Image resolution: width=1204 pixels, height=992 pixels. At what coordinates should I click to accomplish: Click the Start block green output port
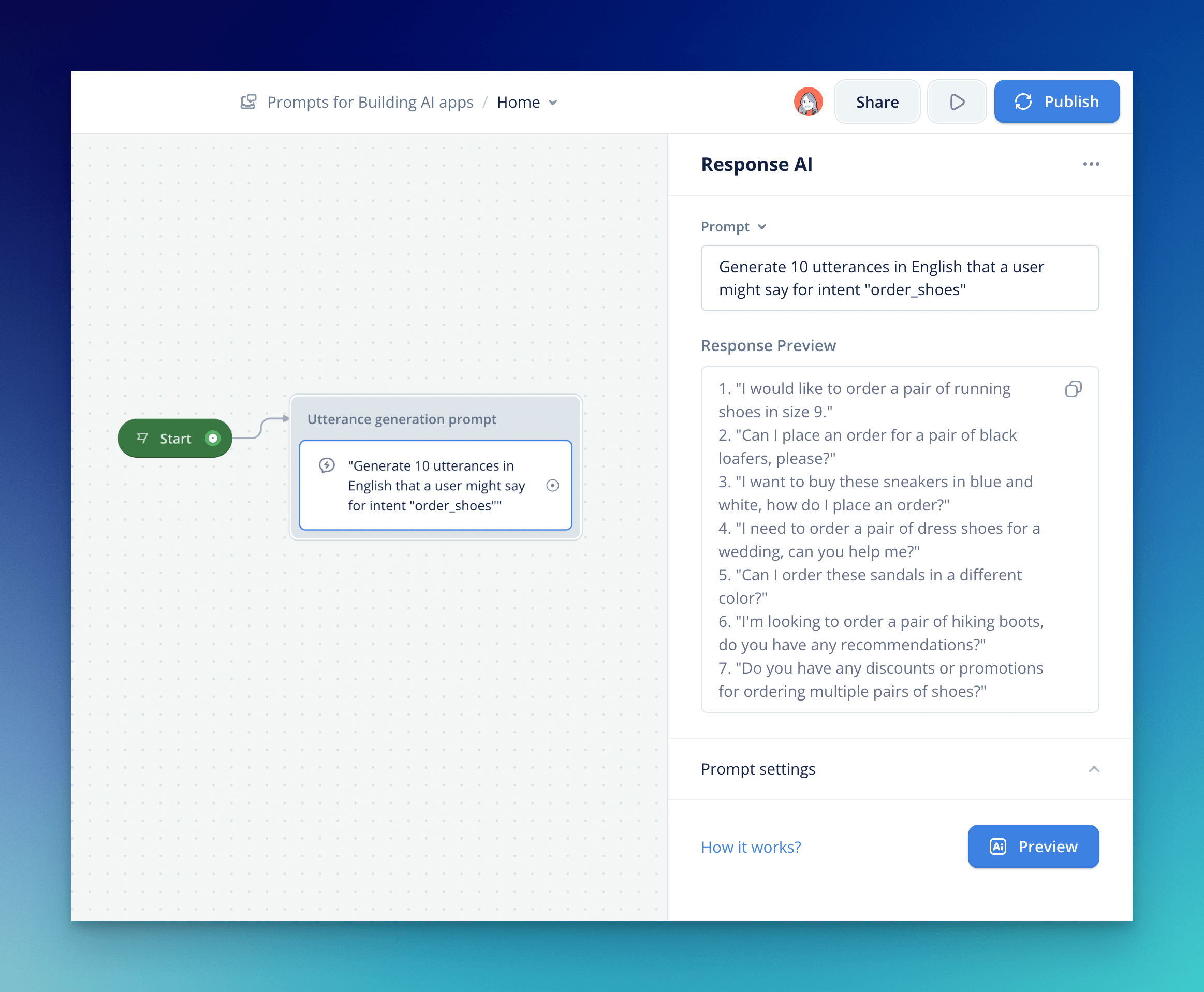tap(212, 439)
